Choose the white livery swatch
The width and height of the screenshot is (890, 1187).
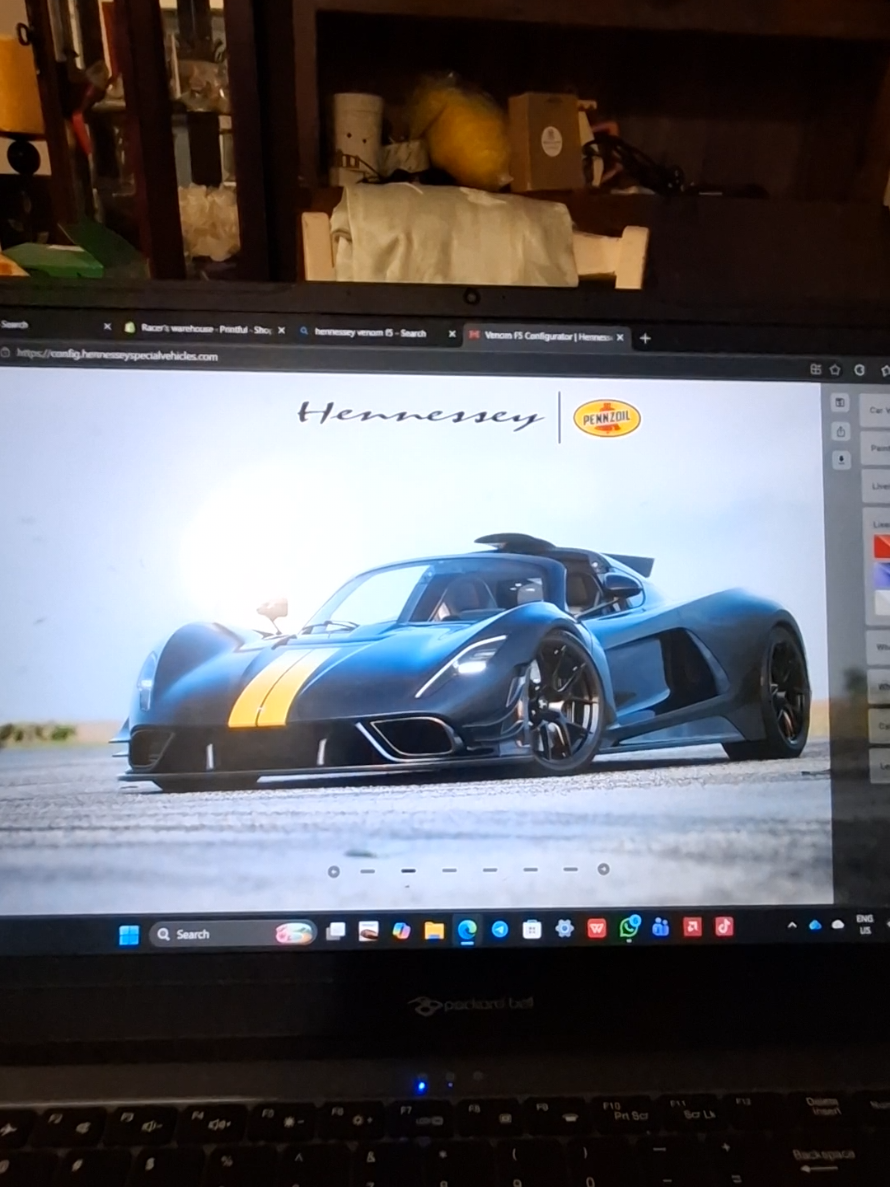click(x=882, y=603)
